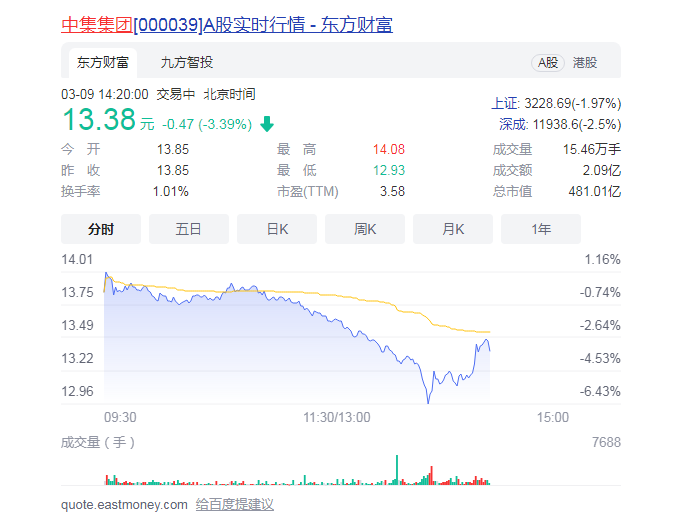Select the 东方财富 tab
The width and height of the screenshot is (673, 520).
(x=103, y=63)
